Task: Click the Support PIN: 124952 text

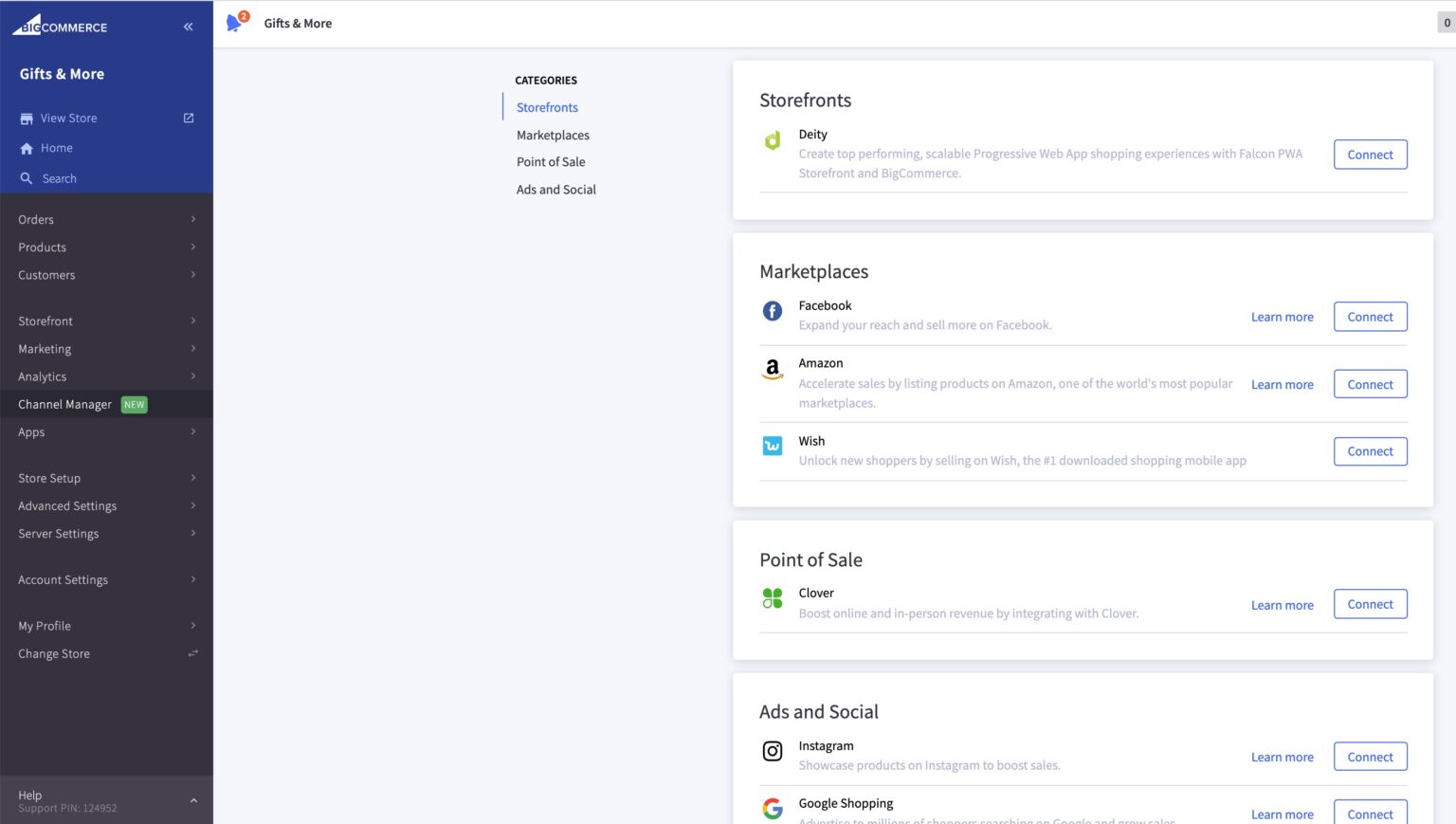Action: click(67, 809)
